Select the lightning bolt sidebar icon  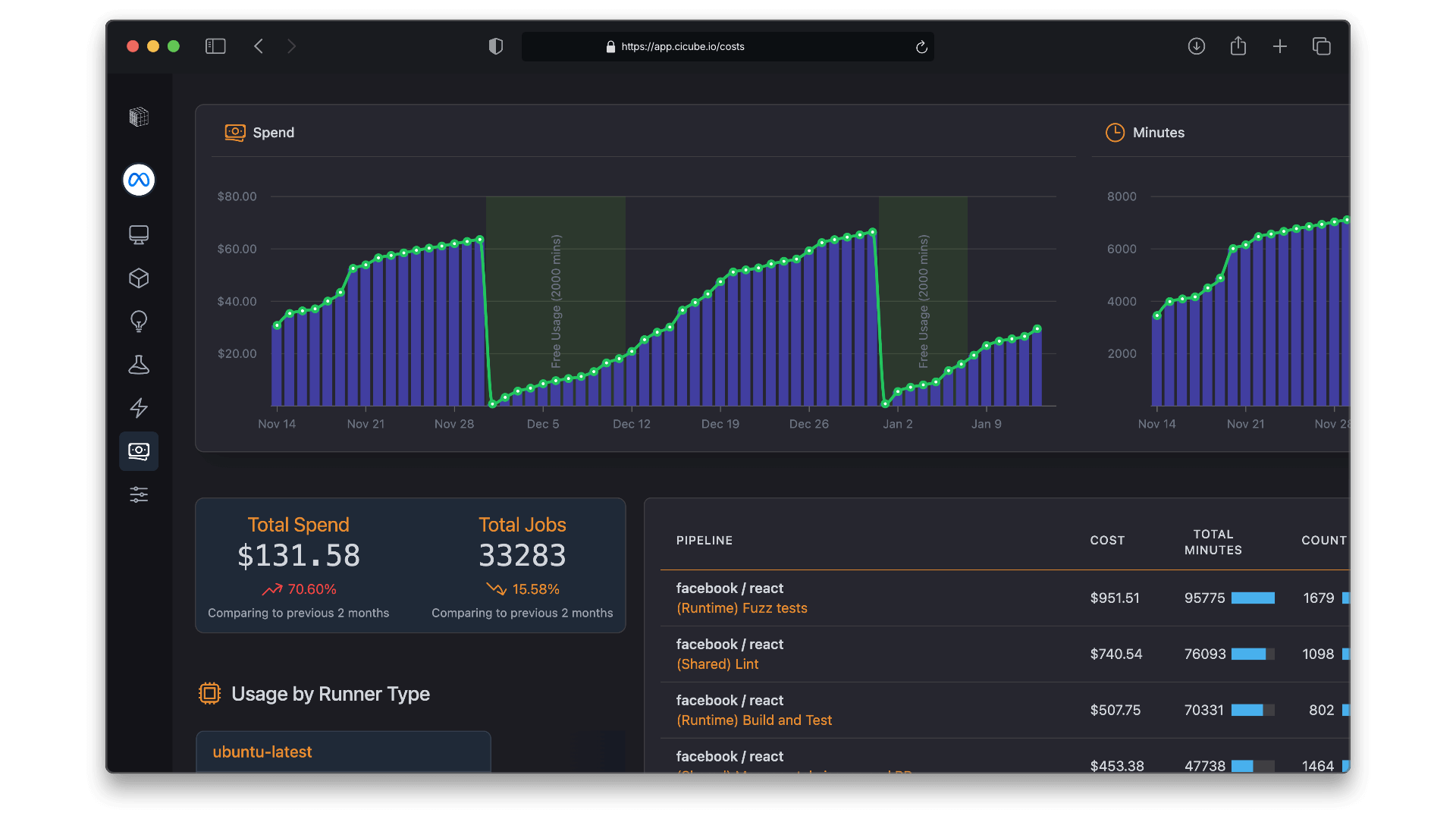(x=139, y=408)
